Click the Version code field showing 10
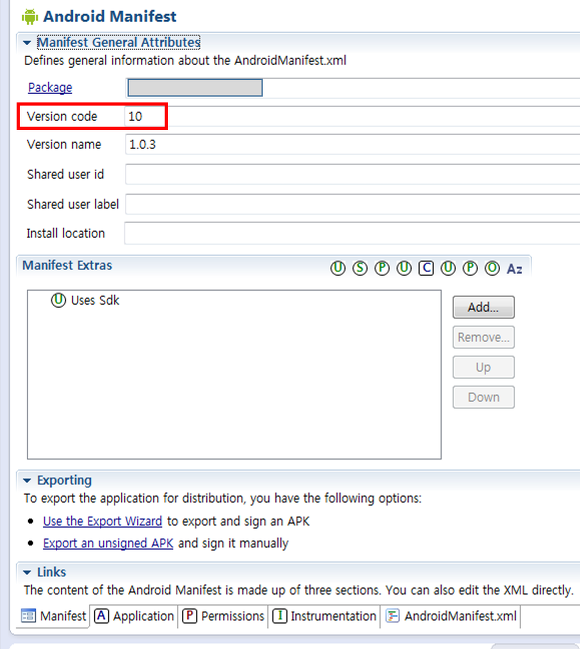The width and height of the screenshot is (580, 649). 353,116
